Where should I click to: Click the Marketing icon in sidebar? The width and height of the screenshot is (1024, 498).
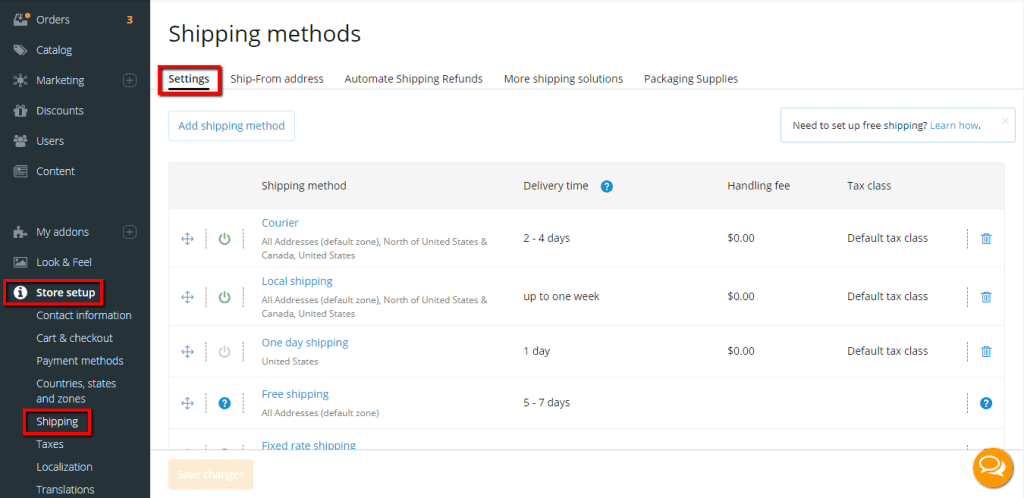pos(21,80)
